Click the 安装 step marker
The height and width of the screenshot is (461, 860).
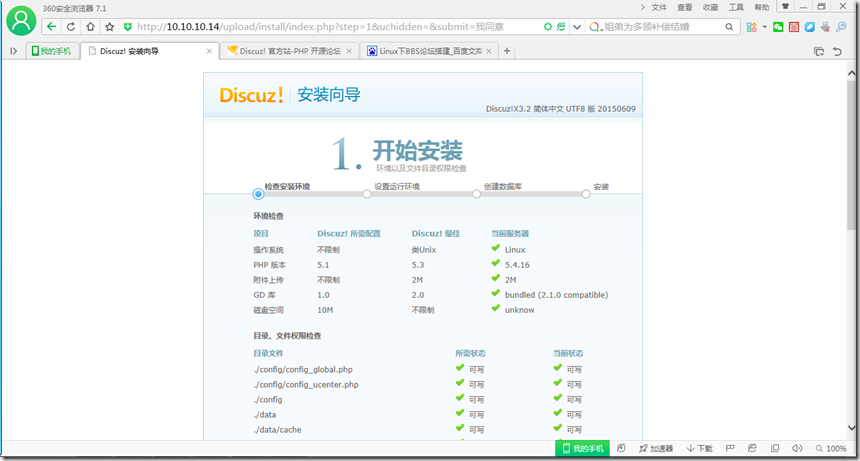tap(586, 194)
